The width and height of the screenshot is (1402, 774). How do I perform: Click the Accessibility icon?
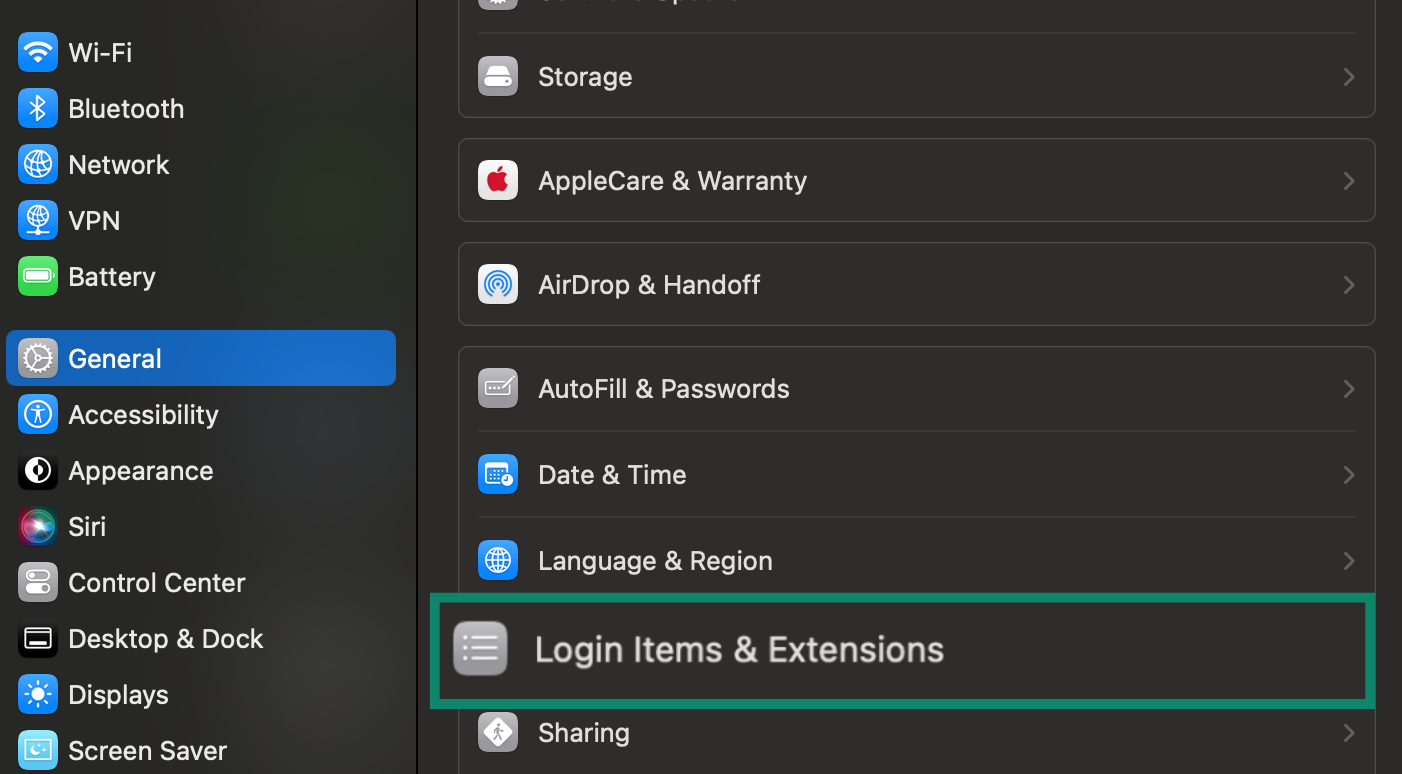[37, 414]
